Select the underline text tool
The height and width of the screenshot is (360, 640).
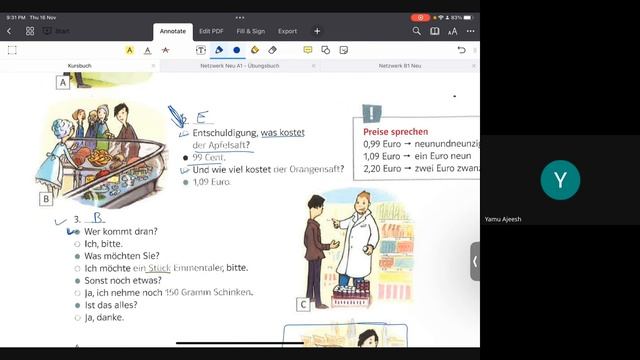coord(147,51)
